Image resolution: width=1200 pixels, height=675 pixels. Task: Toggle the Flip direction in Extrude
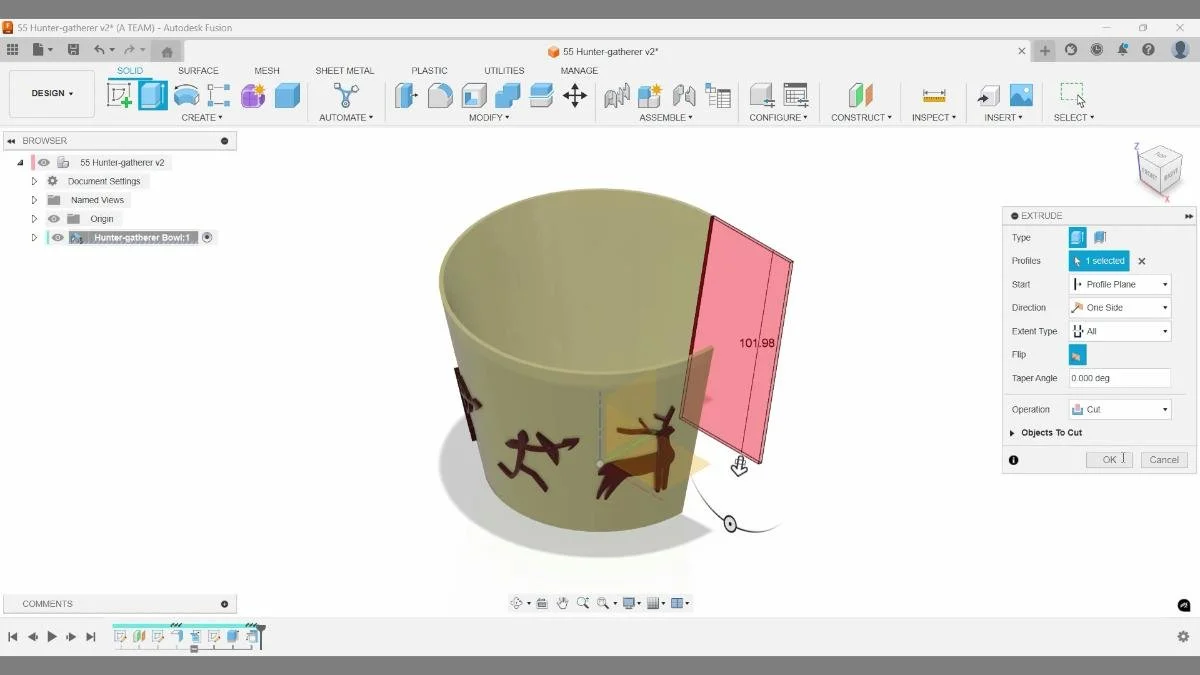pos(1078,354)
